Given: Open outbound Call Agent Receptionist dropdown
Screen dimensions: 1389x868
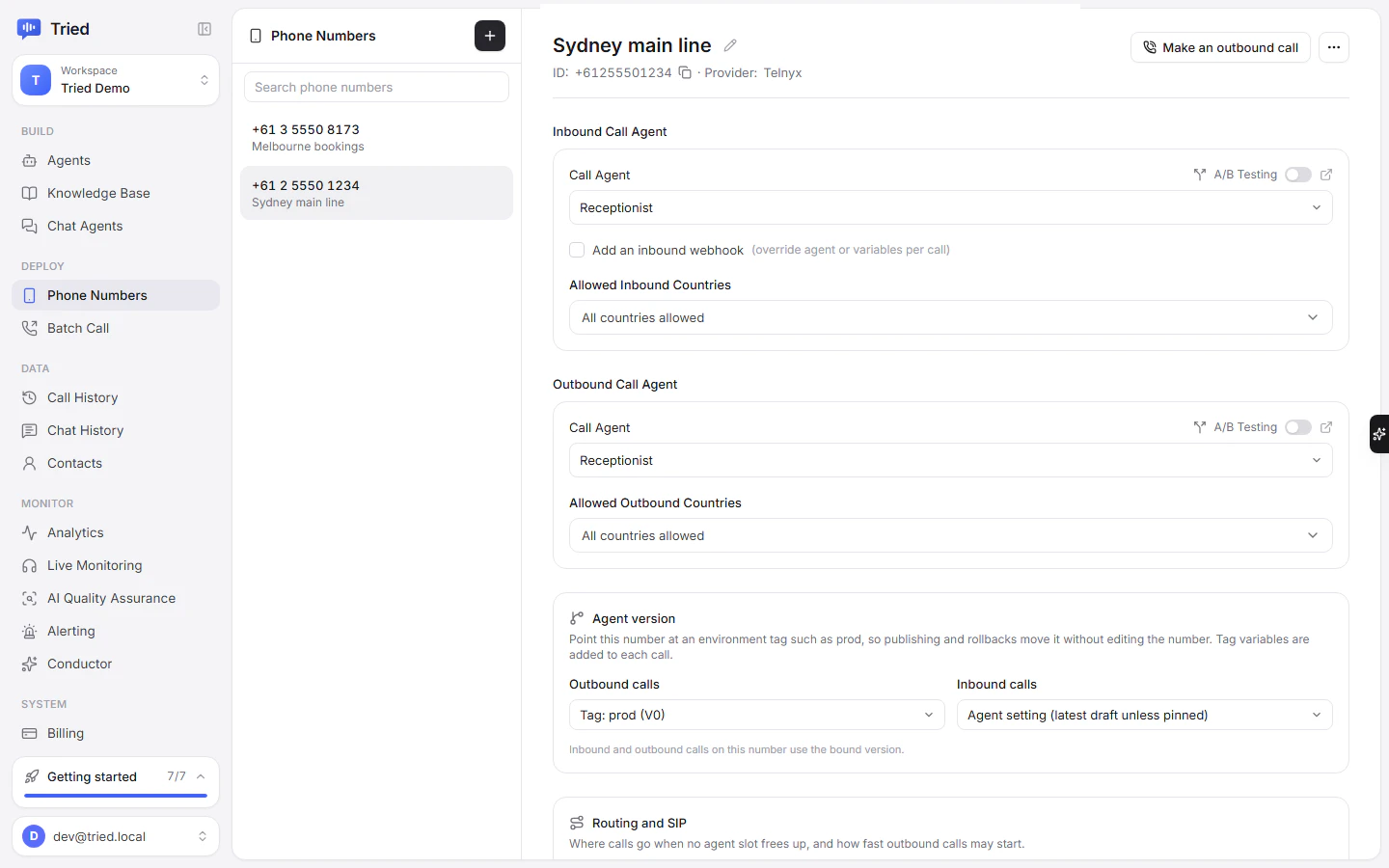Looking at the screenshot, I should coord(951,460).
